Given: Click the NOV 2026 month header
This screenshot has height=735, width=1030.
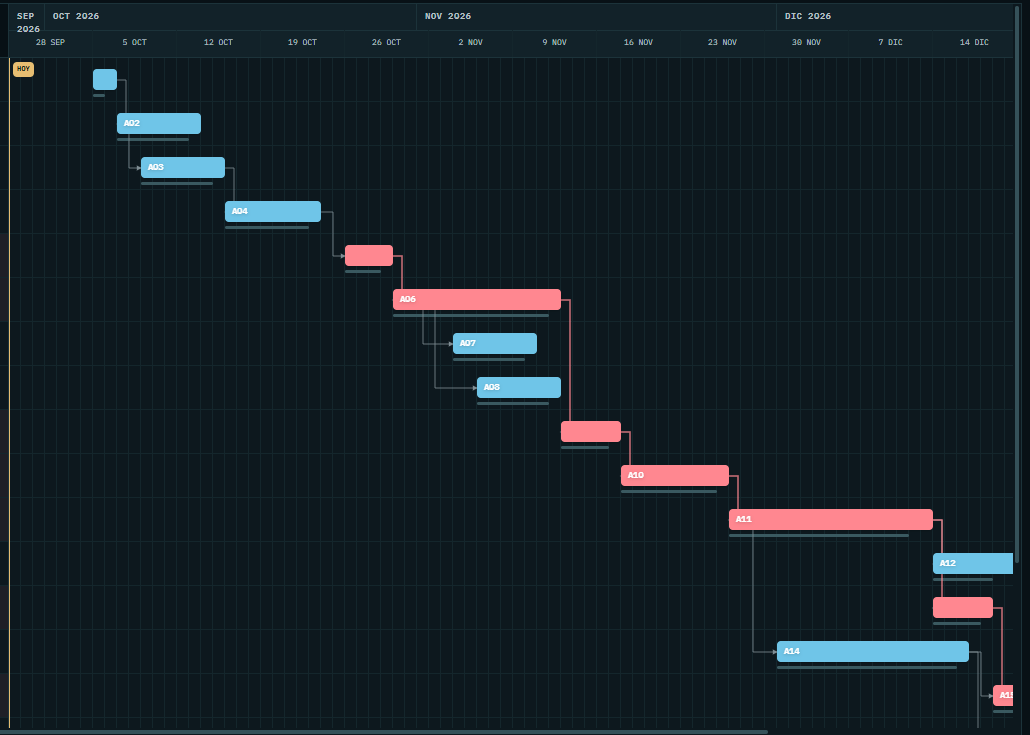Looking at the screenshot, I should (448, 16).
